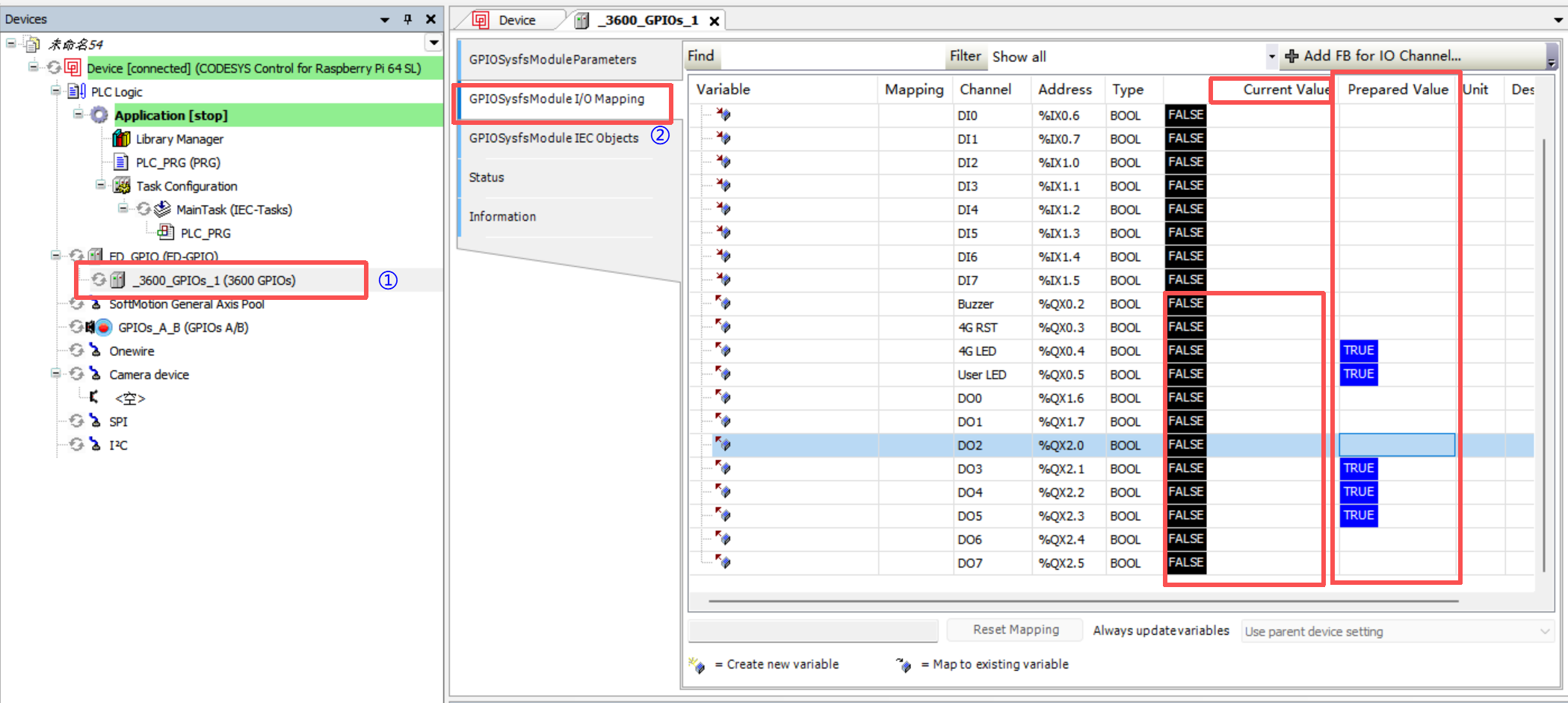Viewport: 1568px width, 703px height.
Task: Collapse the PLC Logic tree node
Action: coord(56,91)
